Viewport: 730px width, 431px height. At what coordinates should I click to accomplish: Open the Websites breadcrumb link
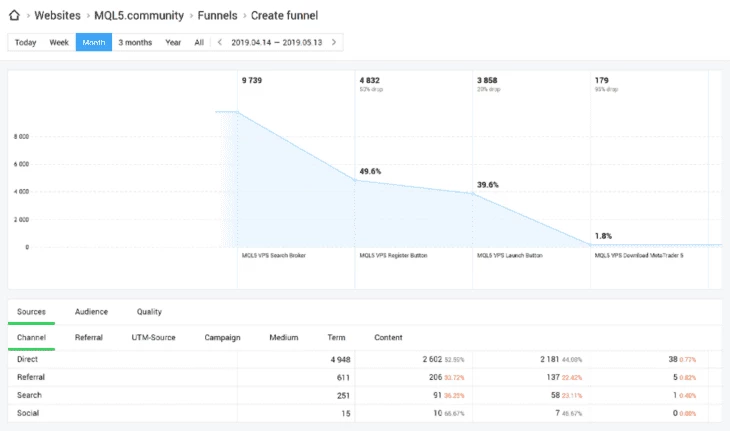click(x=57, y=15)
